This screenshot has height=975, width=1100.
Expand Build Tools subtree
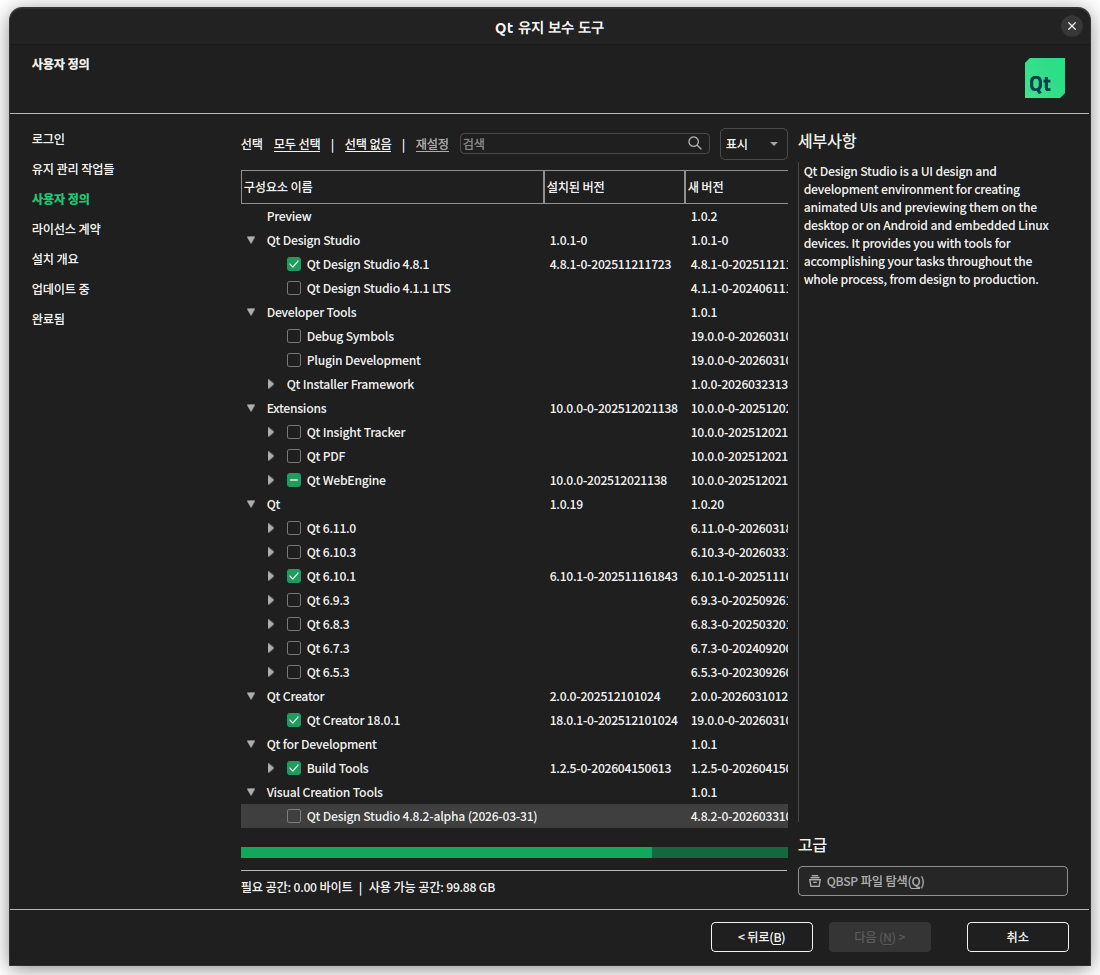tap(271, 768)
